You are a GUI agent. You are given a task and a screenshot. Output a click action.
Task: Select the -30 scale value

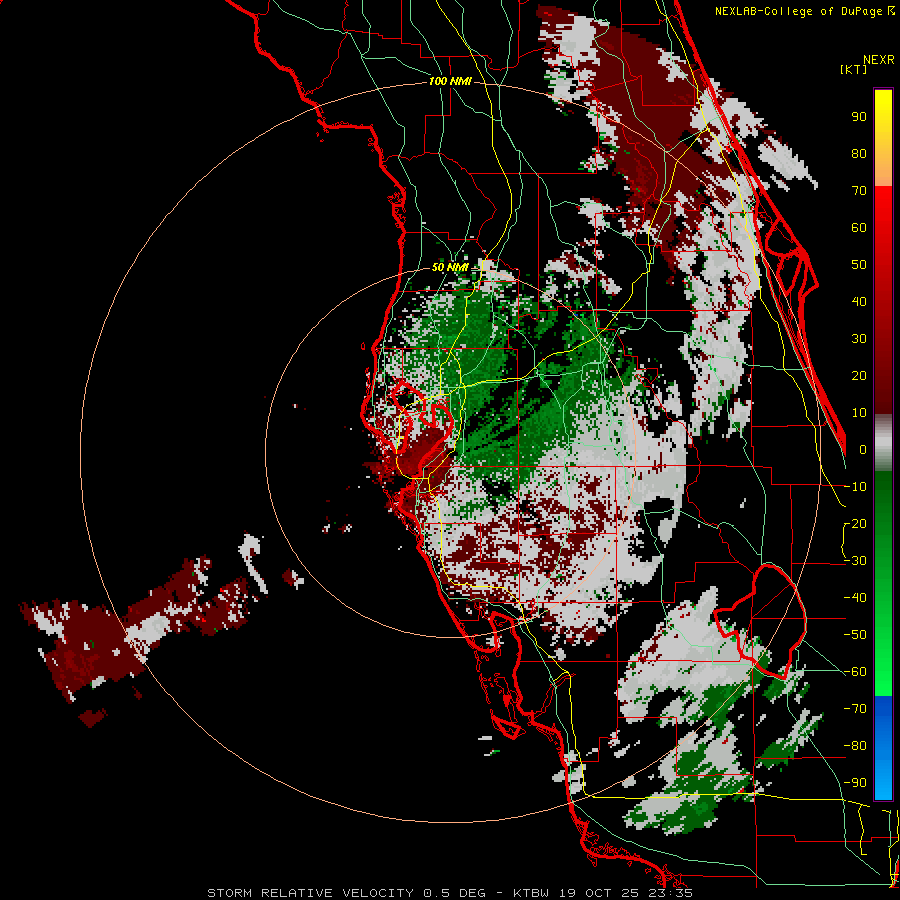855,561
